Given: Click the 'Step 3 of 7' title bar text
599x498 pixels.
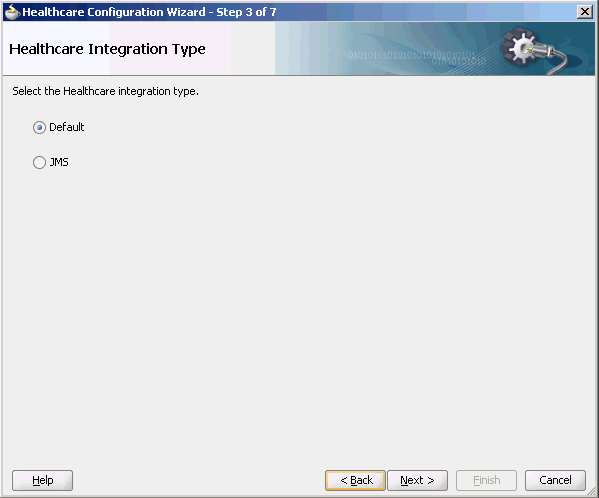Looking at the screenshot, I should (x=246, y=12).
